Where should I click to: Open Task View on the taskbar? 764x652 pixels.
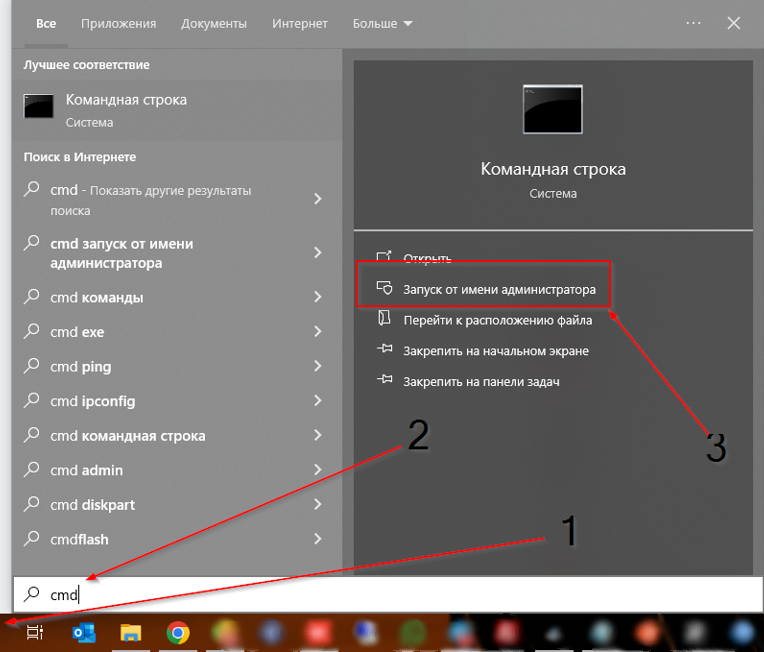[x=35, y=633]
